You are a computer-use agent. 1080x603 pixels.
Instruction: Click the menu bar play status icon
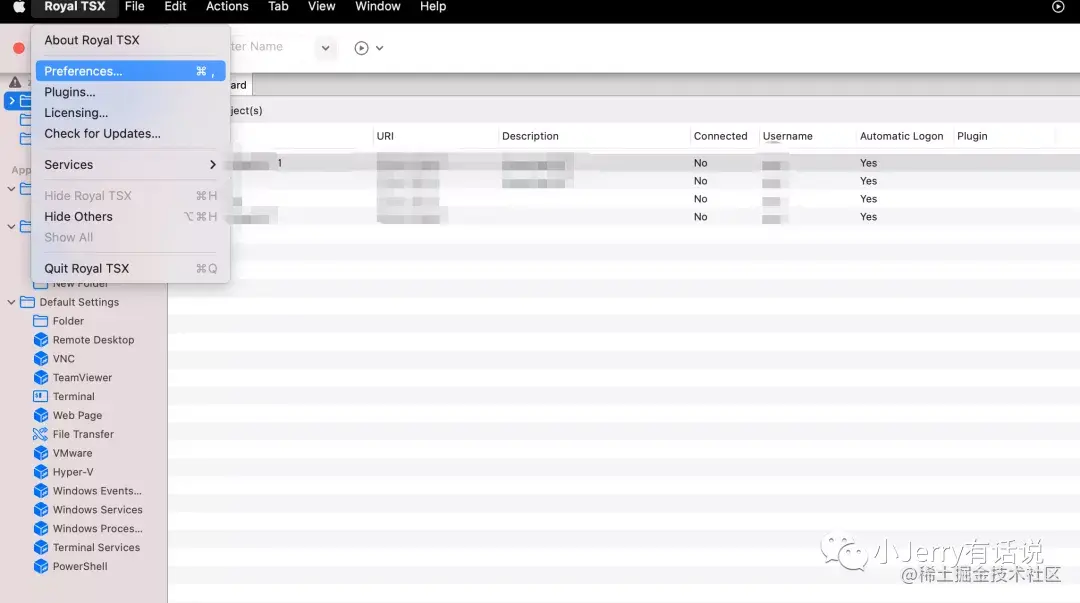tap(1058, 7)
